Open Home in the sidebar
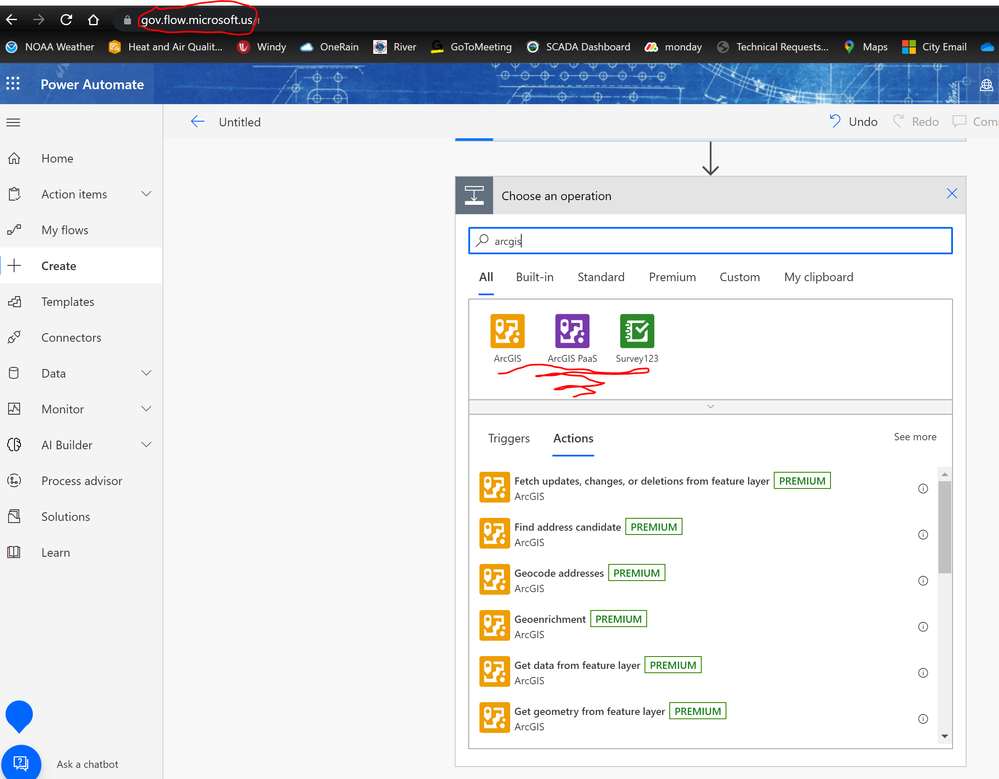The height and width of the screenshot is (779, 999). click(x=81, y=158)
